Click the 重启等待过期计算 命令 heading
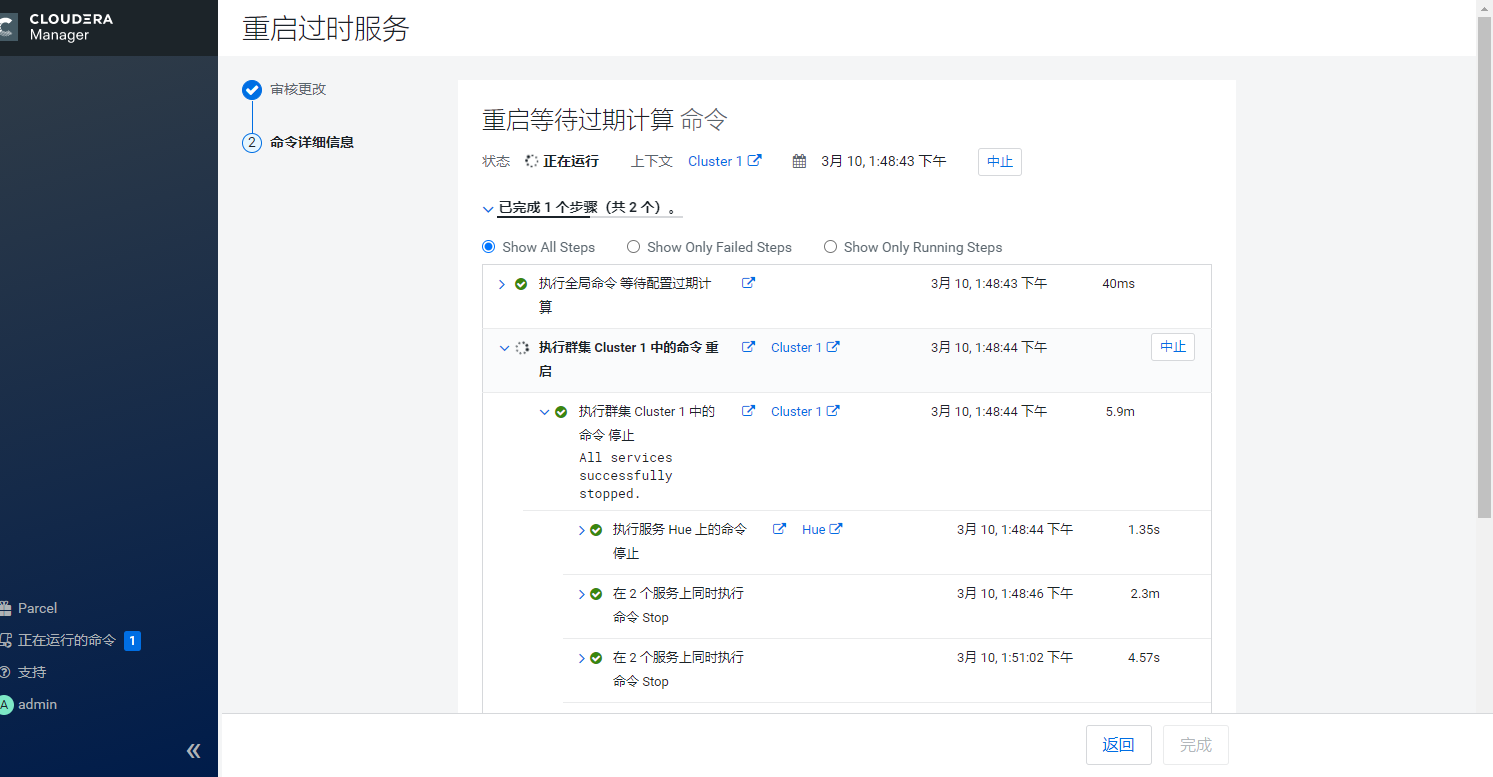Viewport: 1493px width, 777px height. [x=605, y=120]
